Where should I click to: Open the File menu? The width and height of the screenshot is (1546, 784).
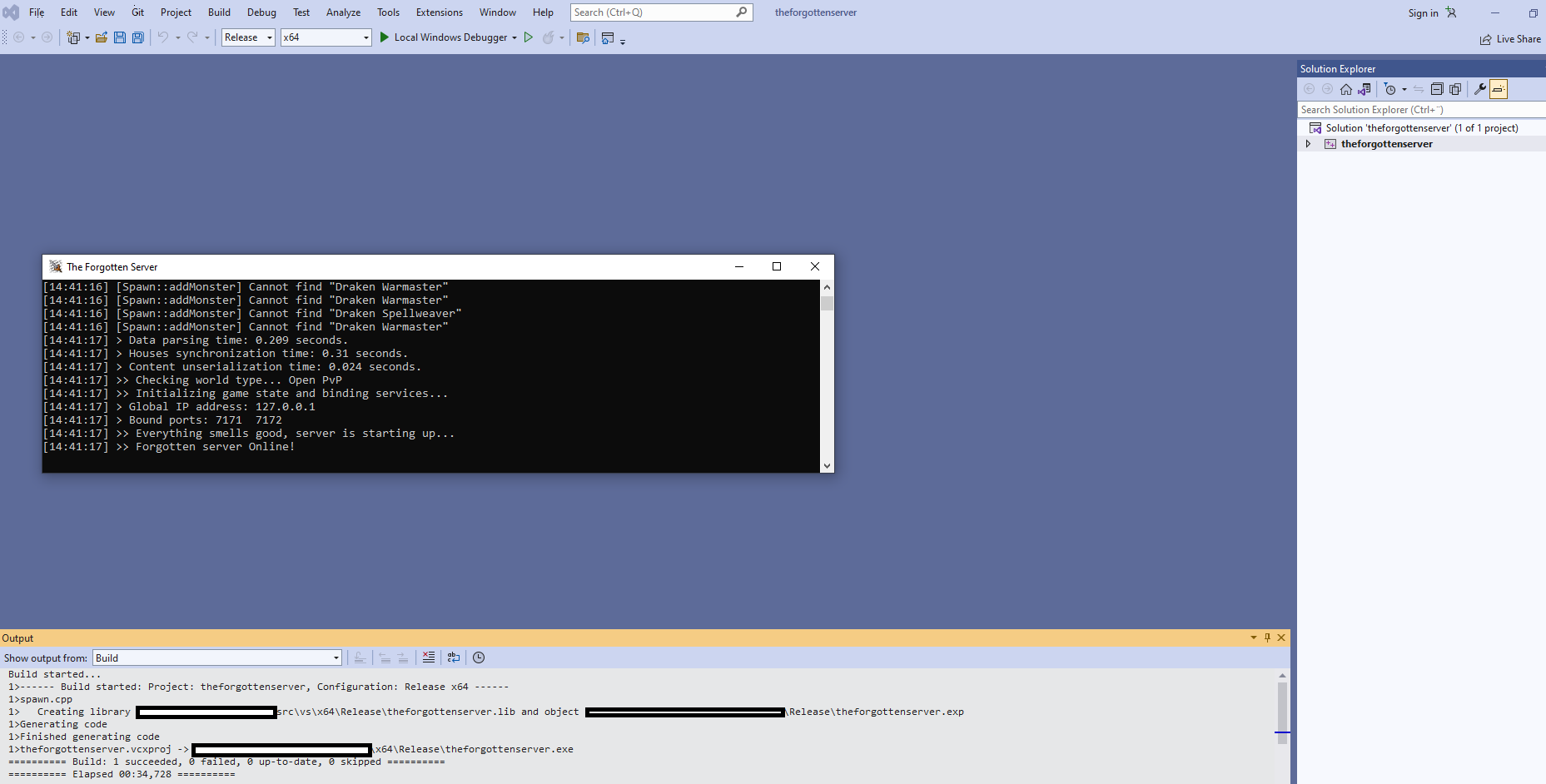coord(37,12)
